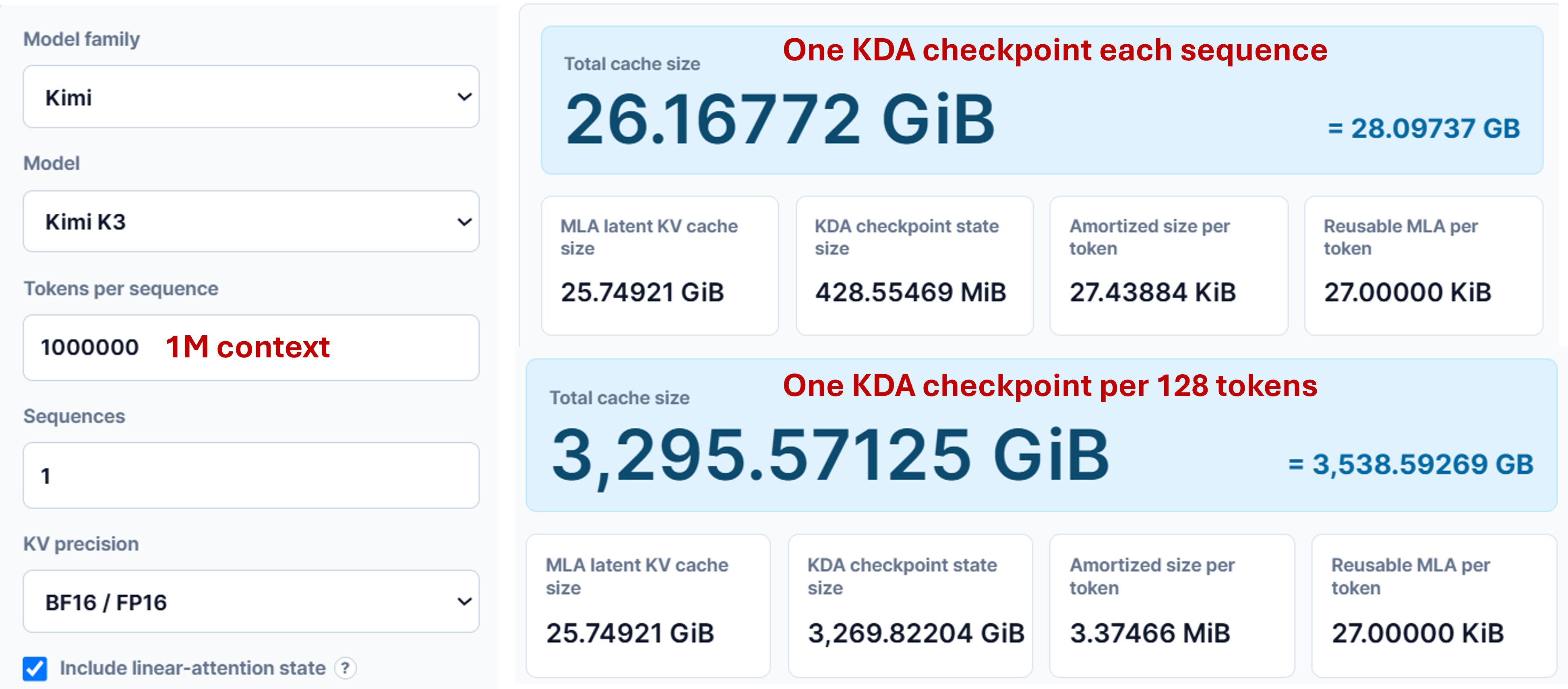Select the 428.55469 MiB KDA checkpoint value
1568x689 pixels.
(910, 292)
